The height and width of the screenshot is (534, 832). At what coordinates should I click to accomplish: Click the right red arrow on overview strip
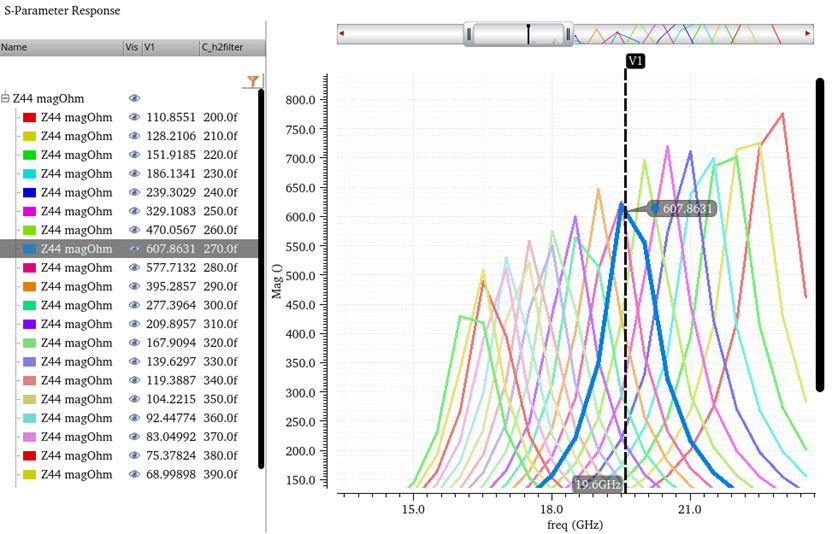click(808, 35)
